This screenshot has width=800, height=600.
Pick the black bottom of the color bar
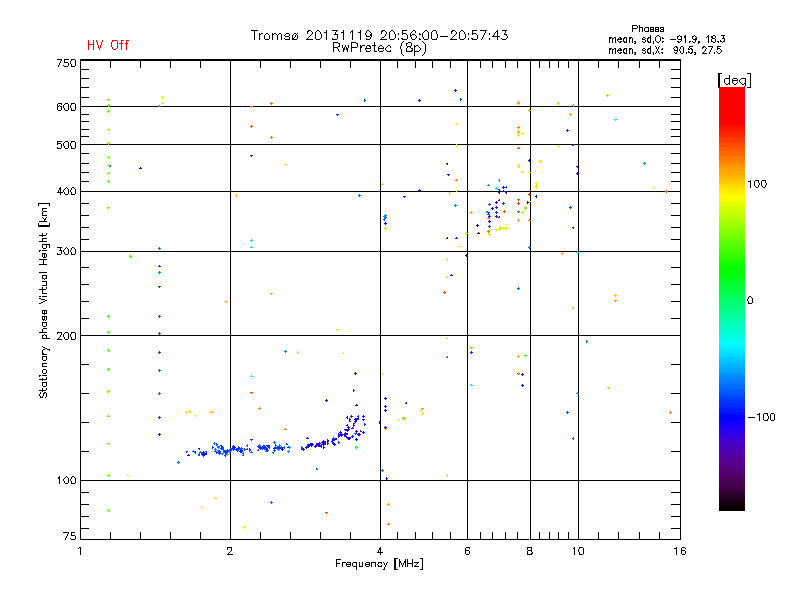coord(731,505)
